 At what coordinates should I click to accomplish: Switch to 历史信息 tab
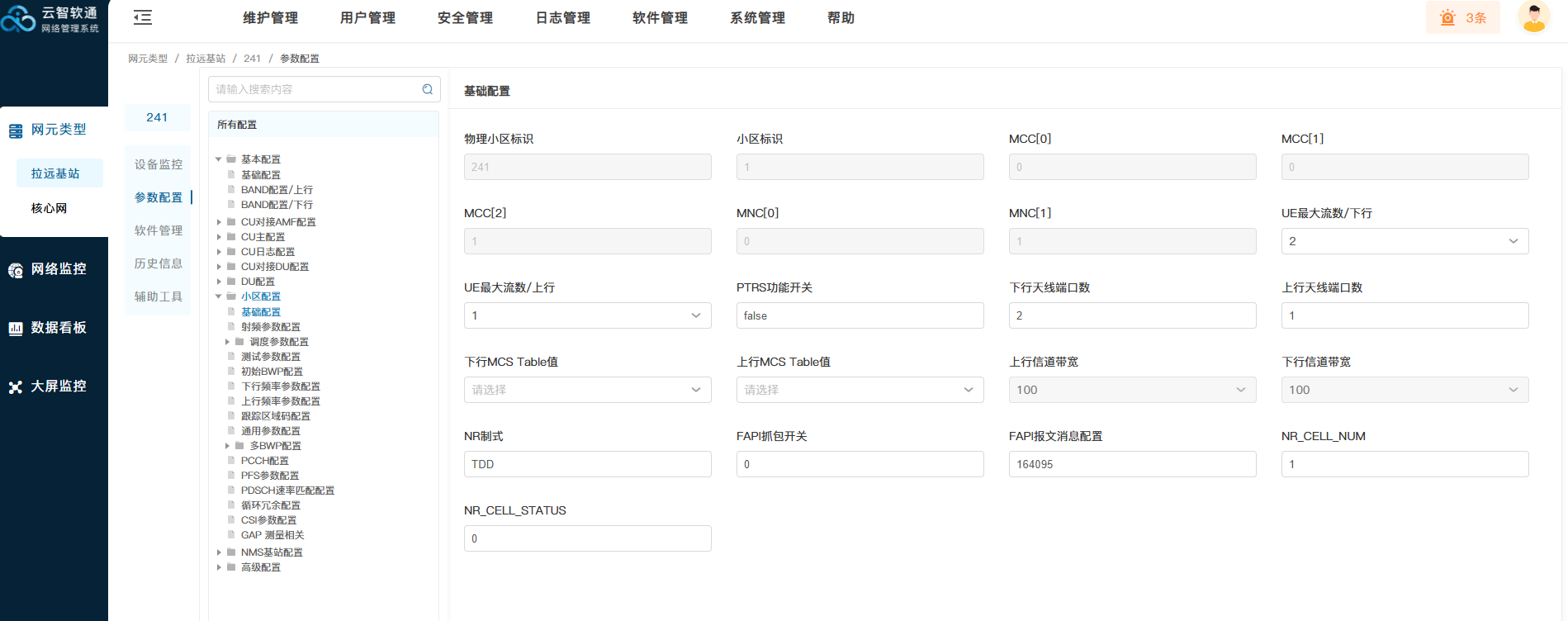(159, 263)
